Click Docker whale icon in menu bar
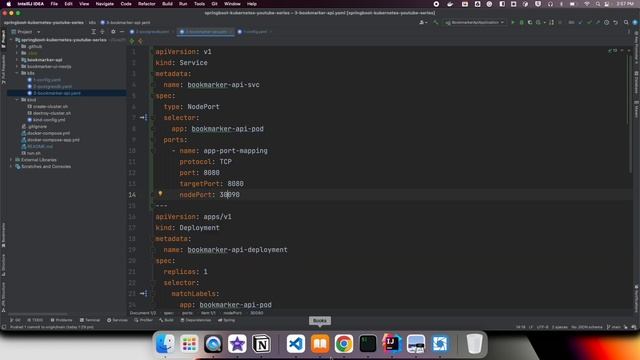The image size is (640, 360). point(450,4)
